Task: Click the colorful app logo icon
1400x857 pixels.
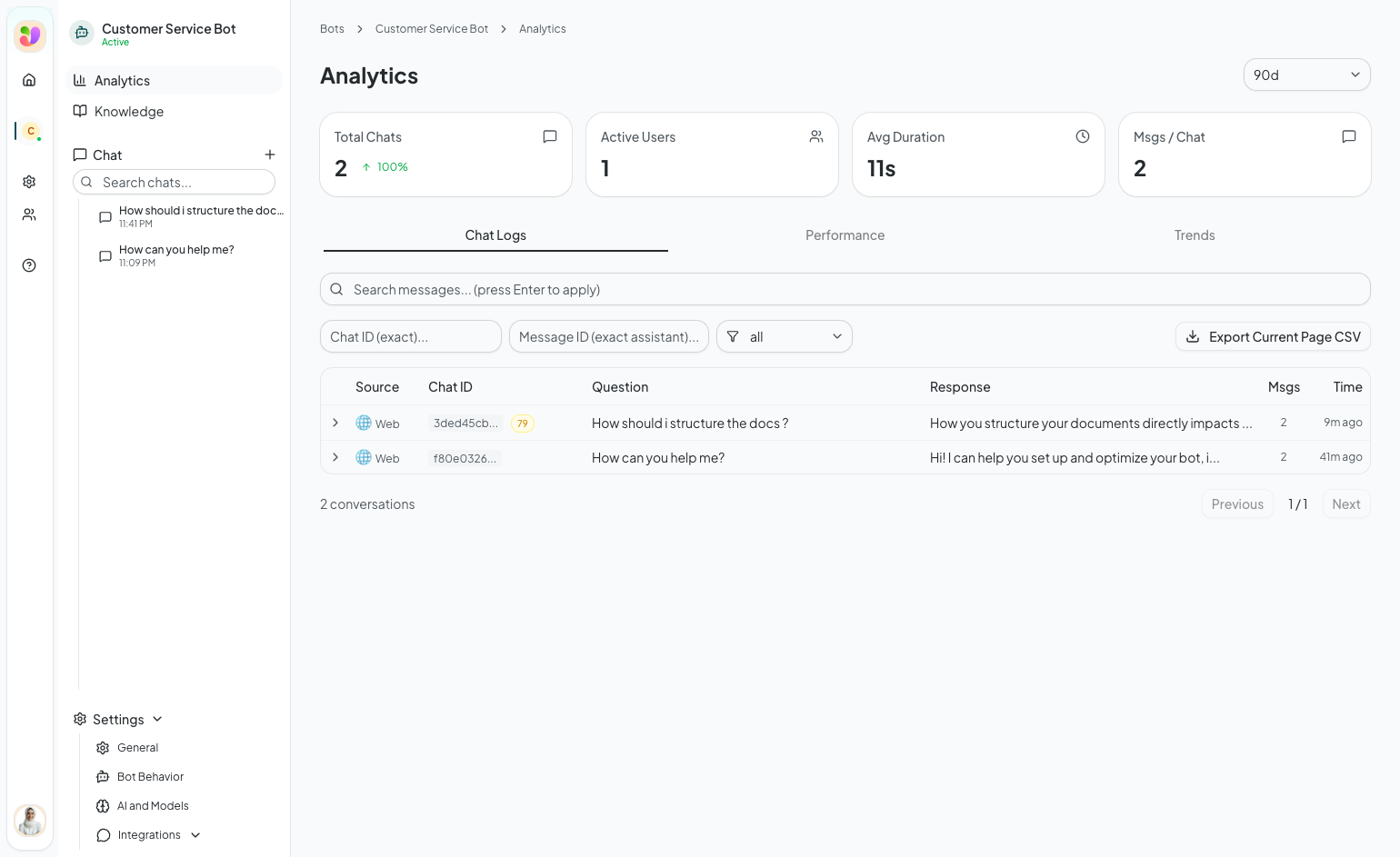Action: tap(30, 36)
